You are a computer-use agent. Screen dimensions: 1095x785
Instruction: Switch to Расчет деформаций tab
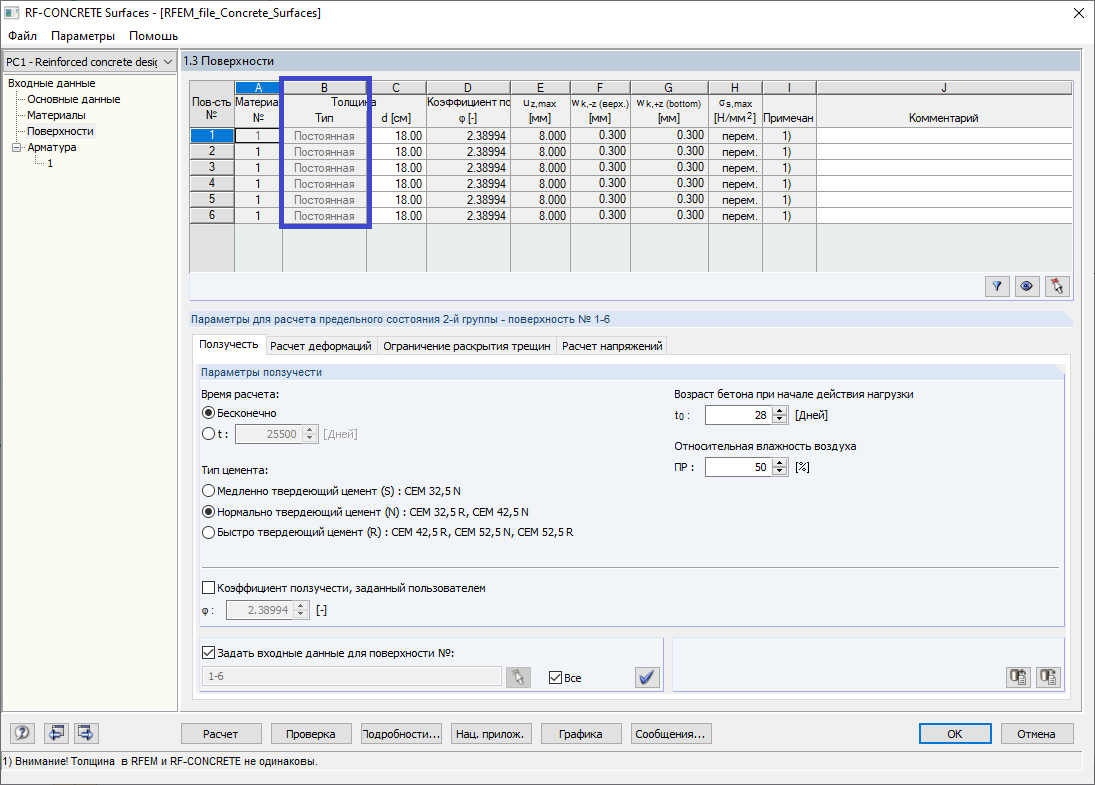pos(321,346)
